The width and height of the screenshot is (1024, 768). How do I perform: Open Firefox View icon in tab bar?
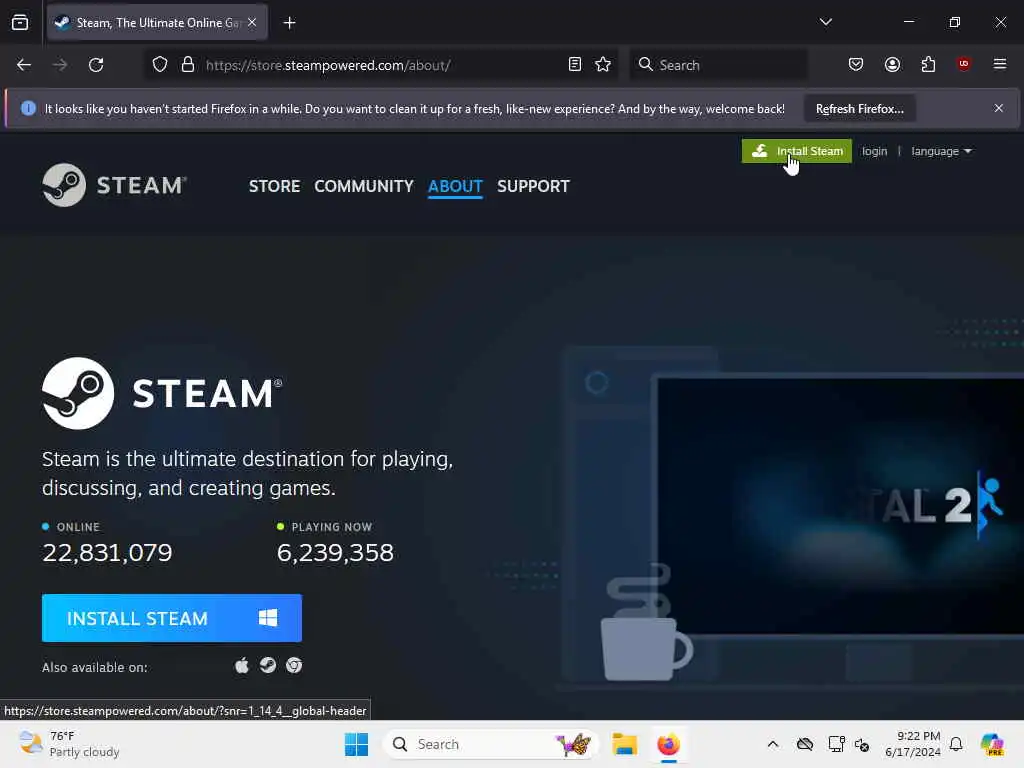pyautogui.click(x=20, y=22)
